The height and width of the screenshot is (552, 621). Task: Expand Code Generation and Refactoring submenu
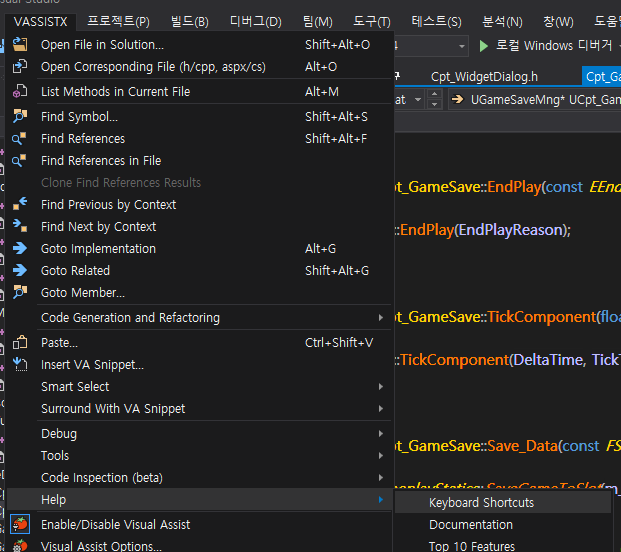coord(200,318)
